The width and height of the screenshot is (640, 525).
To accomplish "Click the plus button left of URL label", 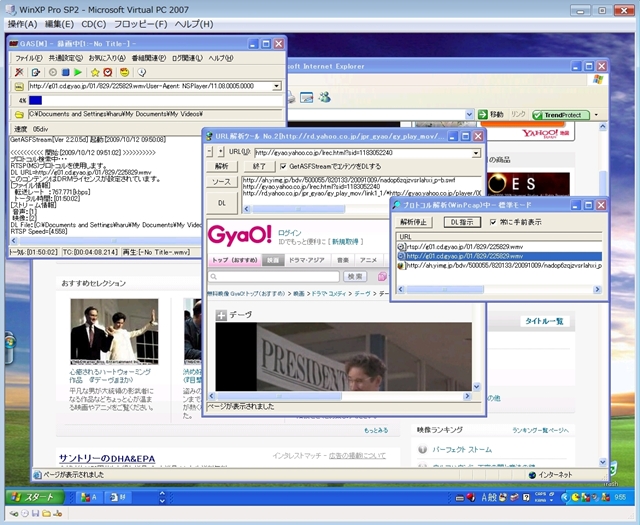I will pos(221,152).
